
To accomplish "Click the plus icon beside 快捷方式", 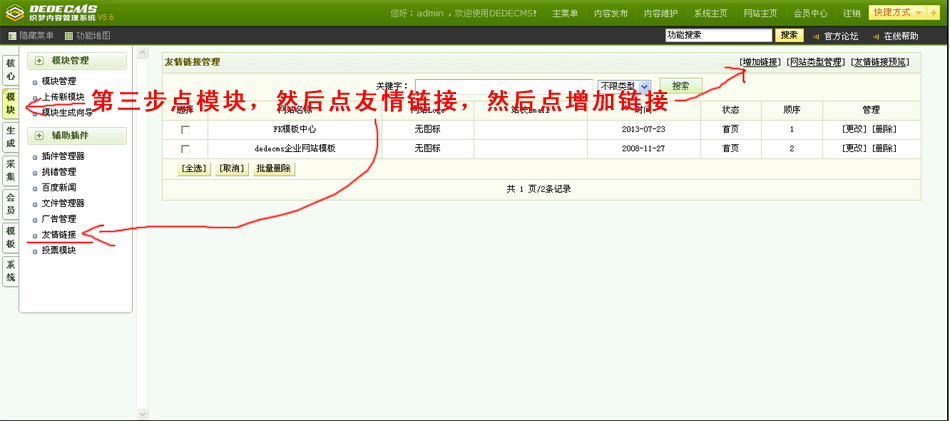I will (x=934, y=13).
